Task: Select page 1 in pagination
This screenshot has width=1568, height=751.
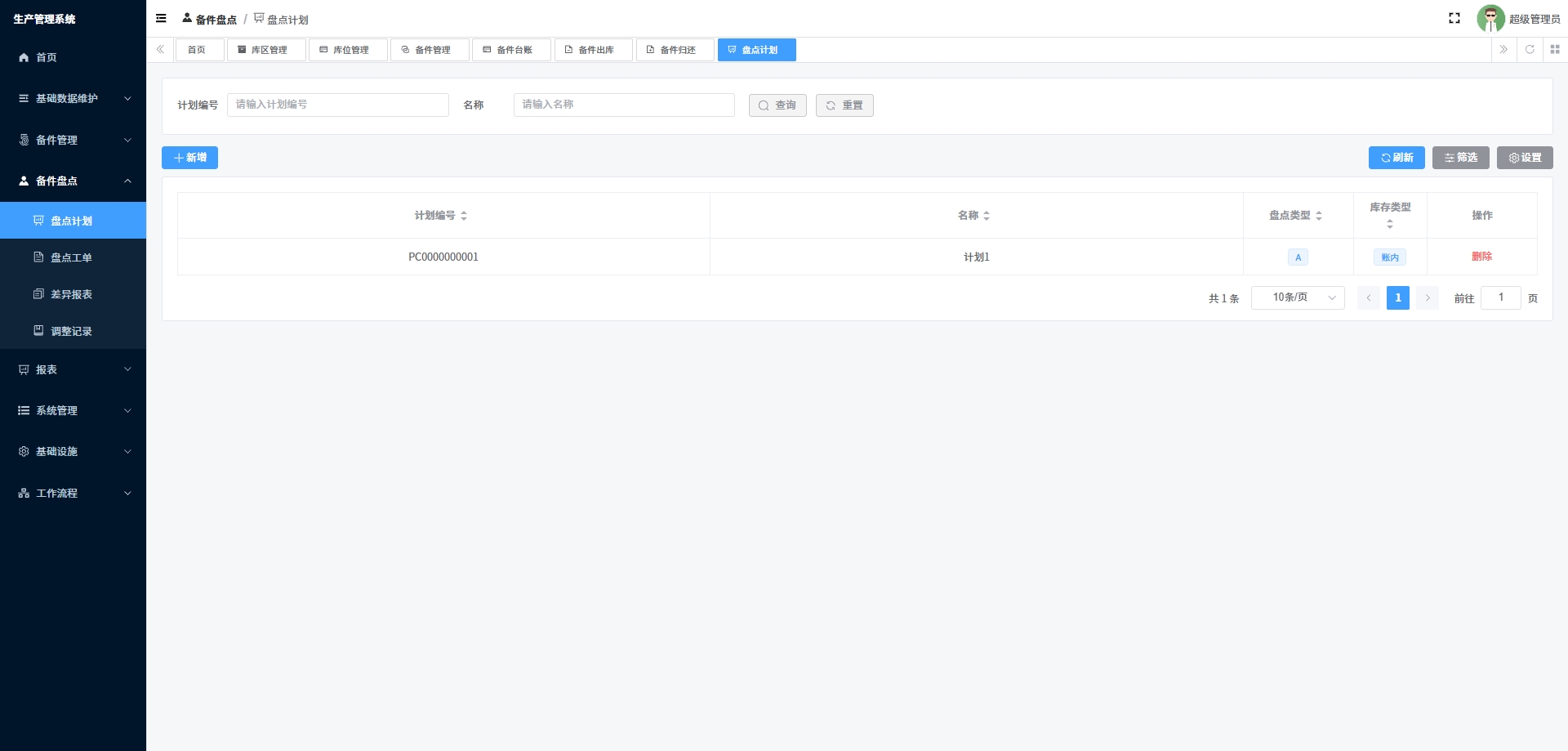Action: point(1398,298)
